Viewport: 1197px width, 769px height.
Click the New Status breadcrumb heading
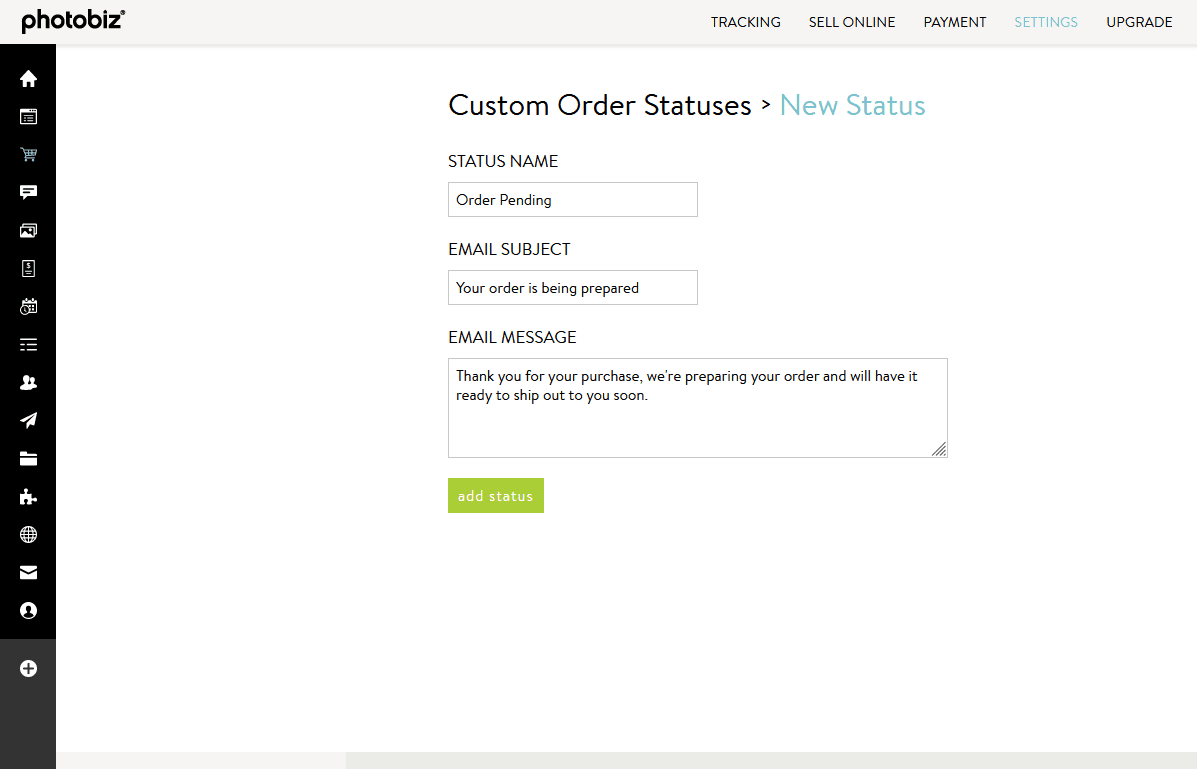coord(853,105)
